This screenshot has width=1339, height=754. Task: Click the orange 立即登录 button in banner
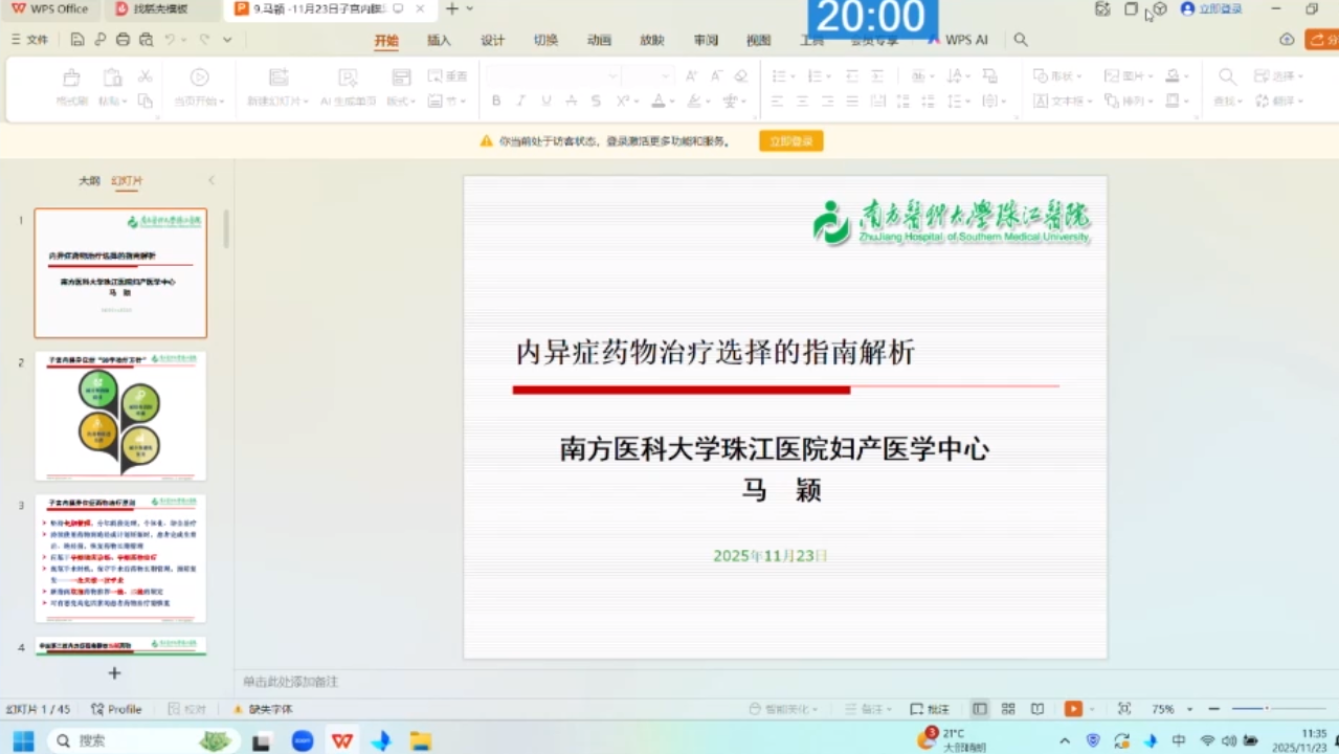(791, 142)
